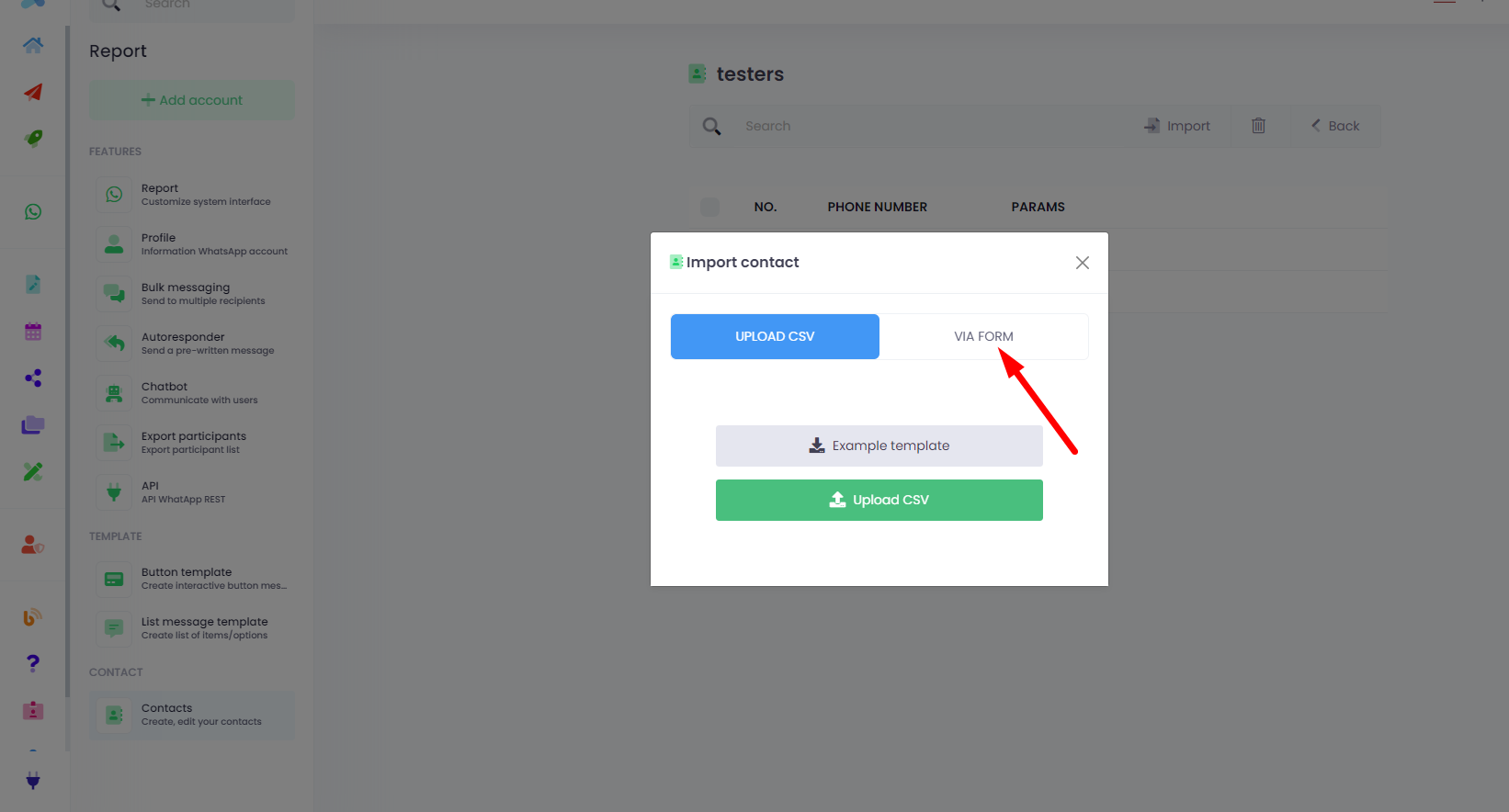
Task: Close the Import contact dialog
Action: point(1082,263)
